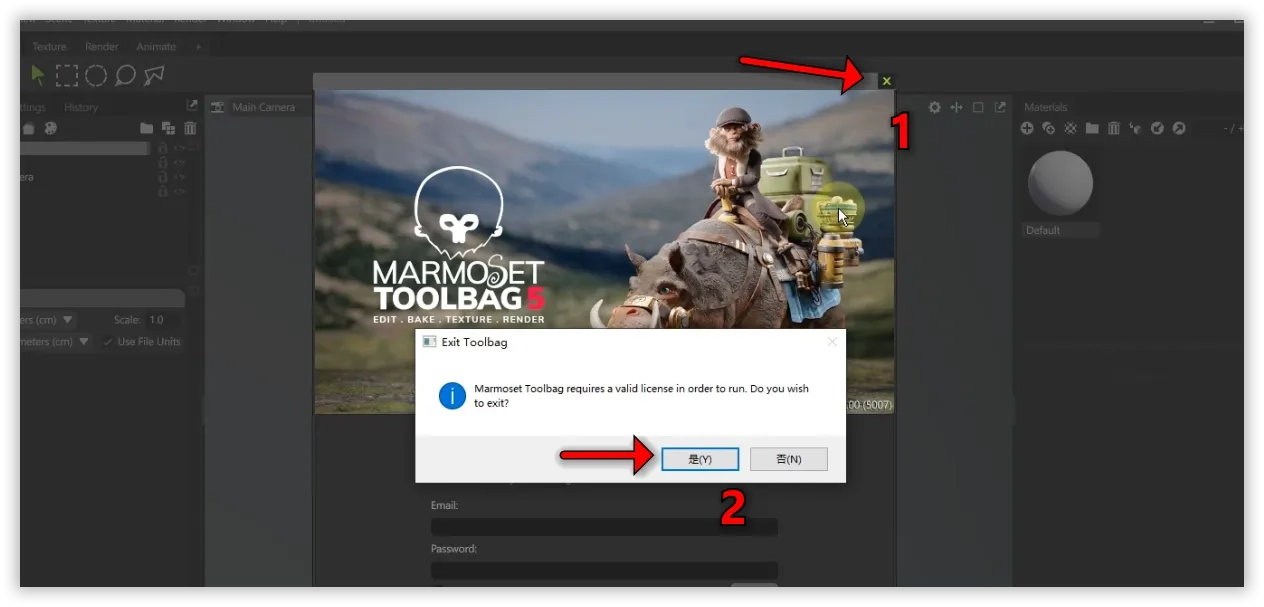Click the scene panel duplicate icon
The width and height of the screenshot is (1264, 607).
(168, 128)
